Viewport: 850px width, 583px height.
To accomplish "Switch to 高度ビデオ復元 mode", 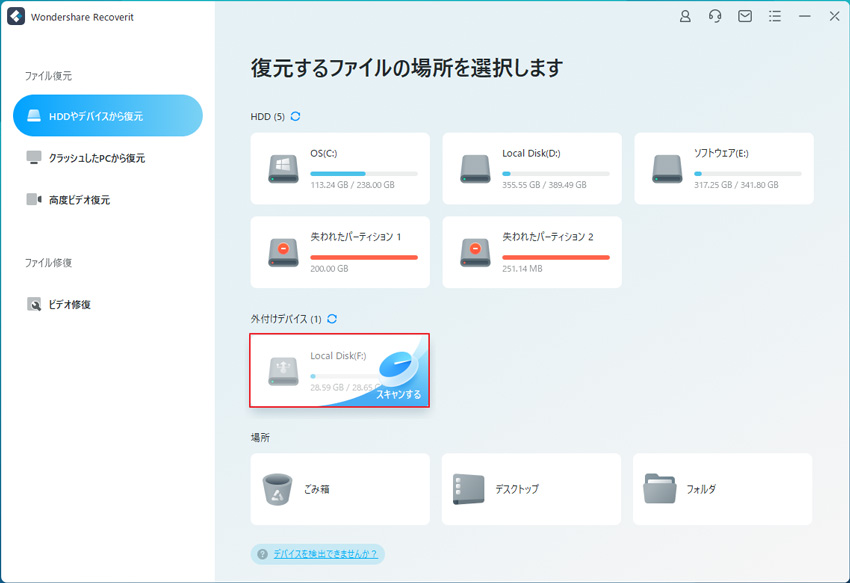I will pyautogui.click(x=79, y=200).
